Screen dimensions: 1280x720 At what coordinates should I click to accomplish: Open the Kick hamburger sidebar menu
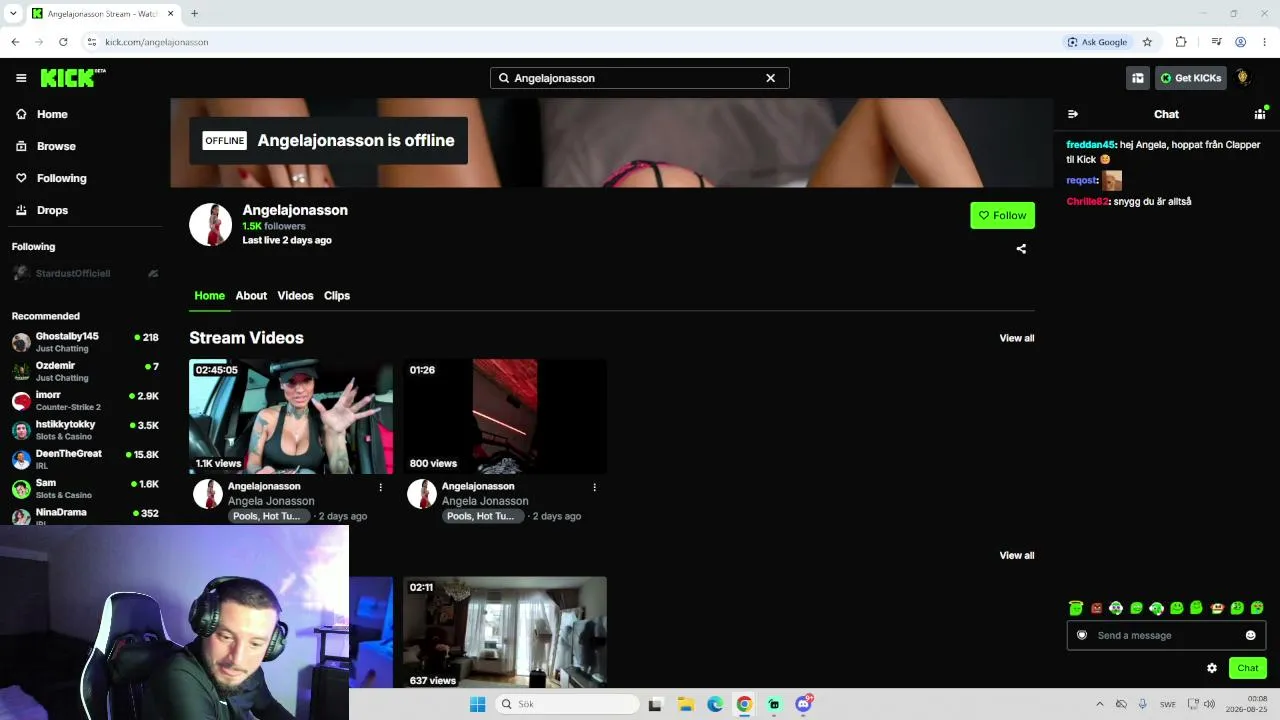tap(21, 78)
